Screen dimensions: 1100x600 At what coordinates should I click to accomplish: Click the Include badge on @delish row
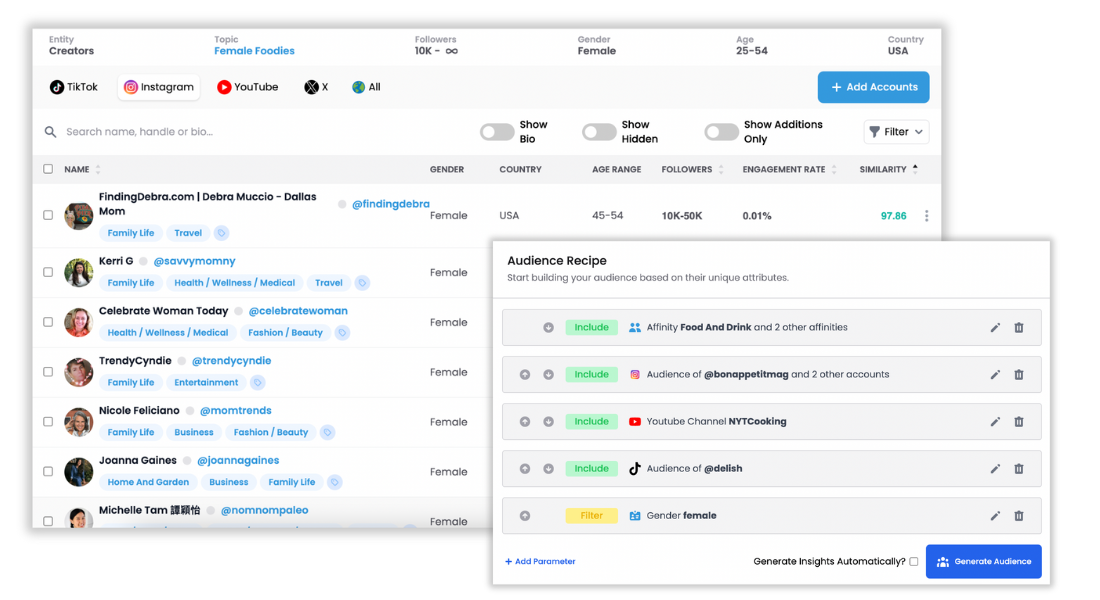591,469
